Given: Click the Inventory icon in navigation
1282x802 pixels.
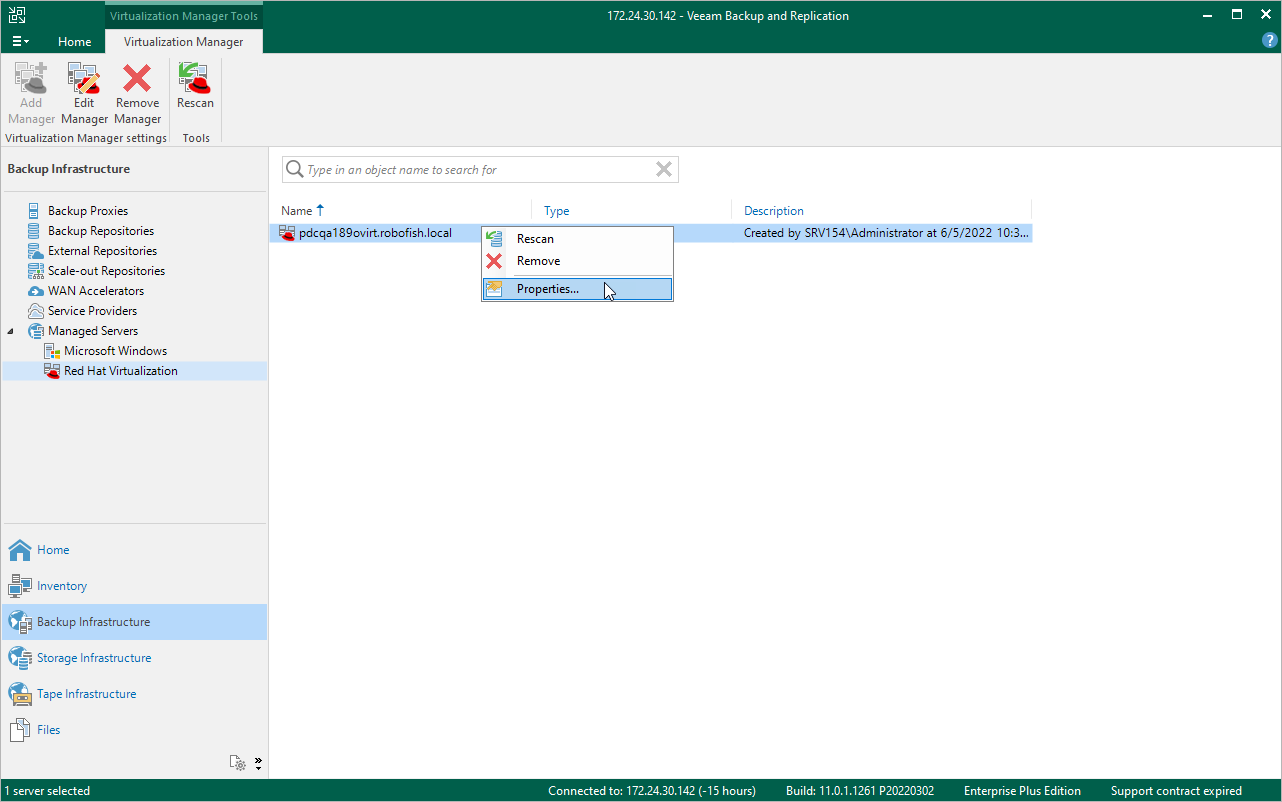Looking at the screenshot, I should coord(20,586).
